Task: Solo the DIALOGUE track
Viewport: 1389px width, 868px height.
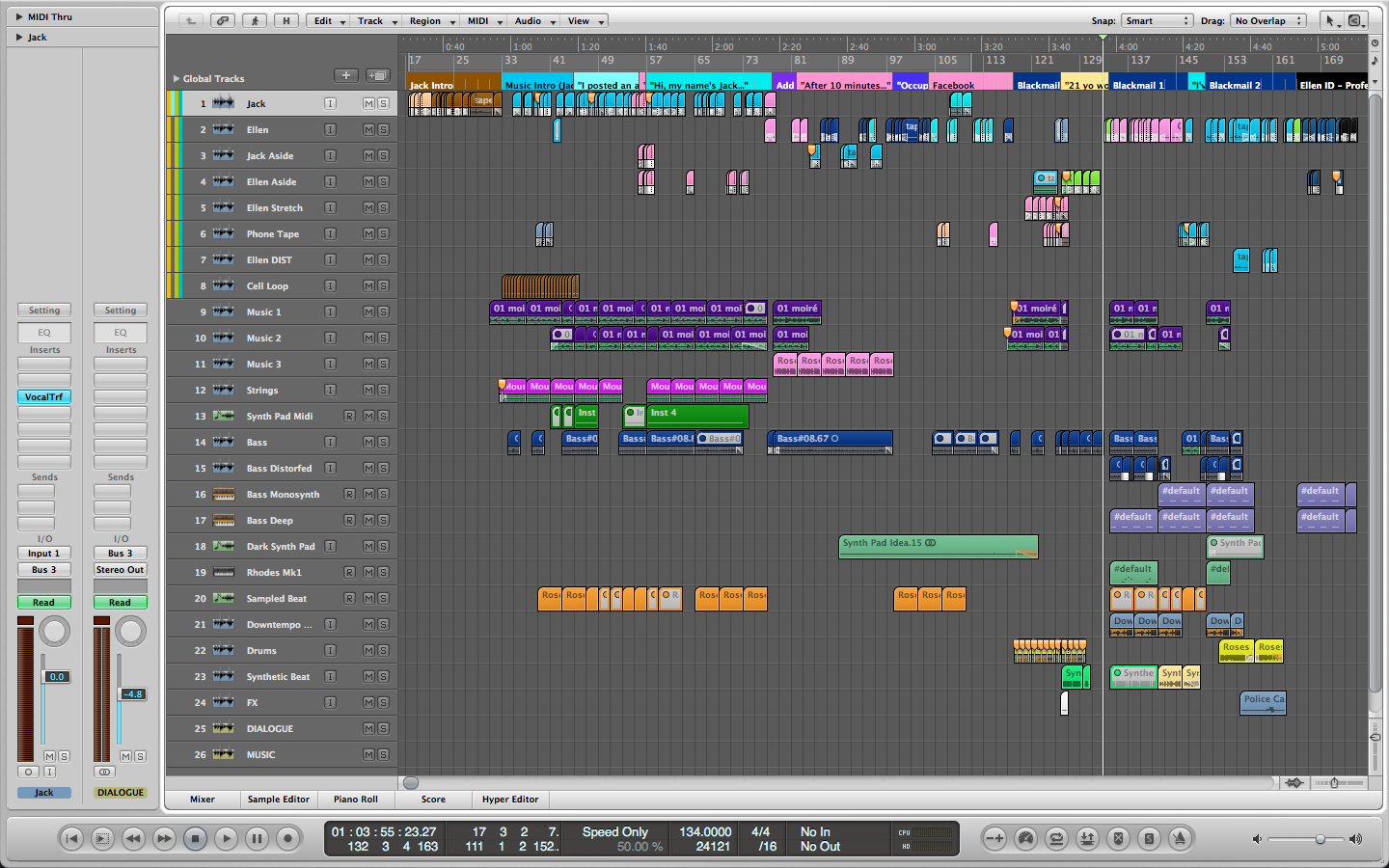Action: point(383,728)
